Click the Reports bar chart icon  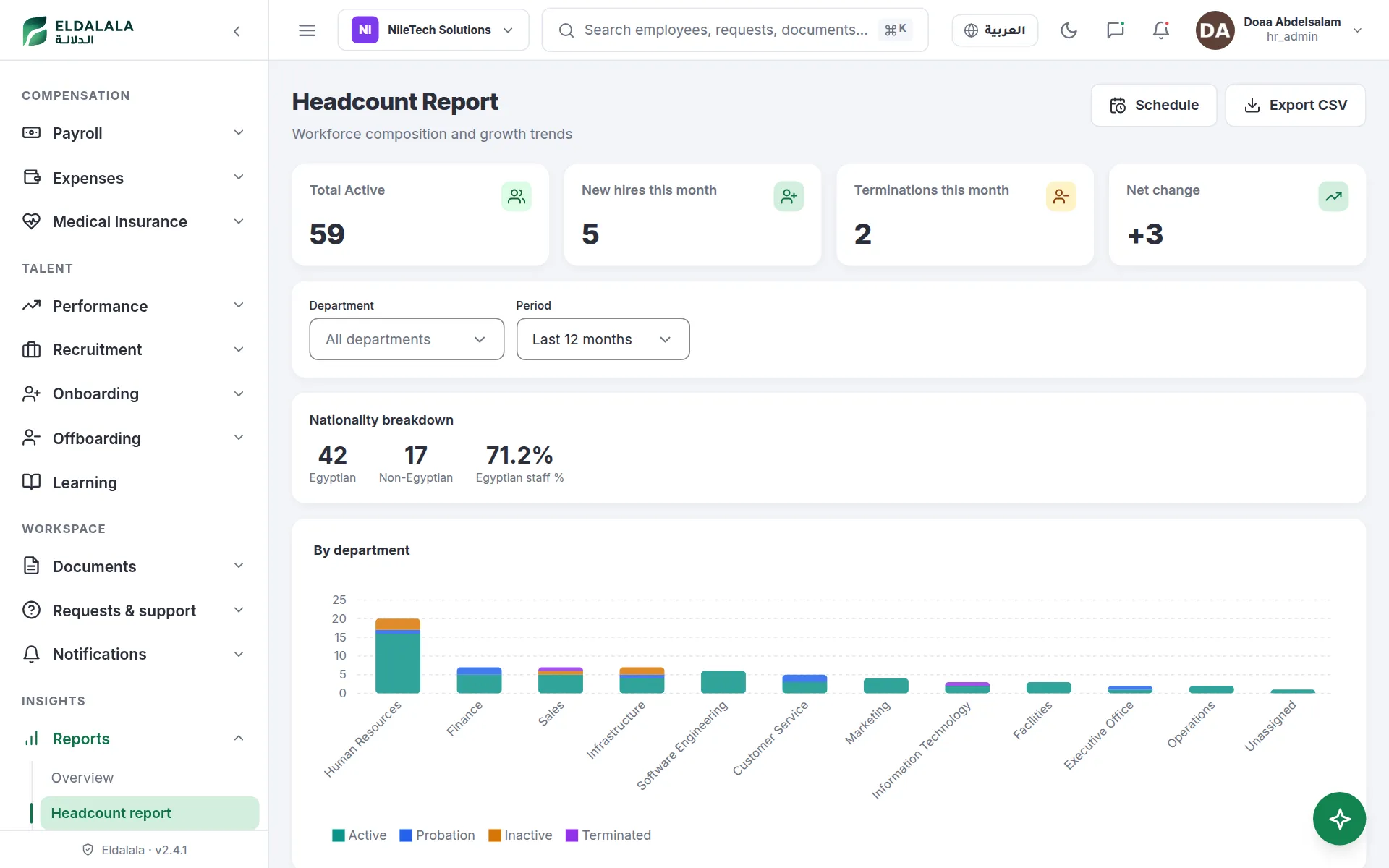pyautogui.click(x=31, y=739)
